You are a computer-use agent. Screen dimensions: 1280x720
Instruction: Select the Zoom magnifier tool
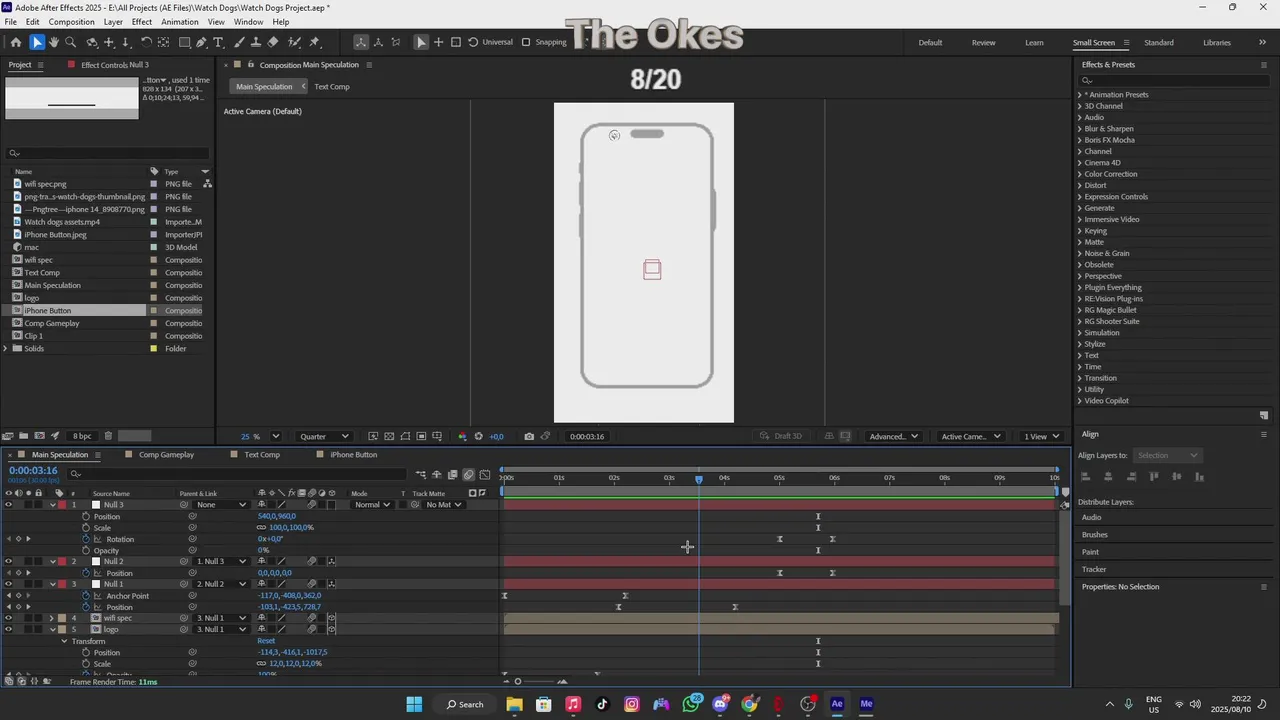(x=71, y=42)
